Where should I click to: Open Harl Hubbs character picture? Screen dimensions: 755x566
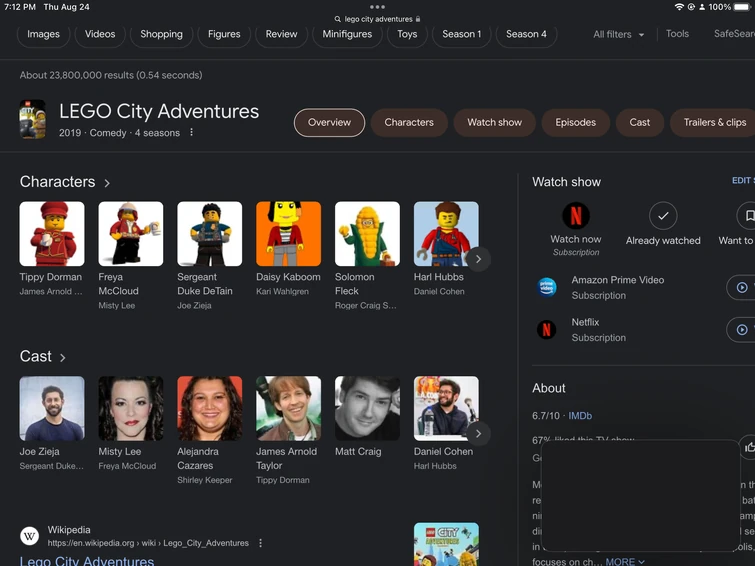[x=446, y=234]
